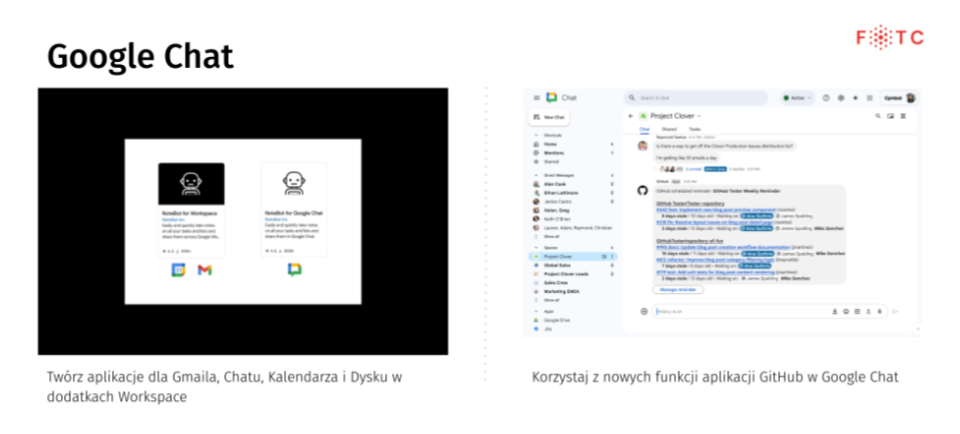Click the Manage reminder button

pos(678,290)
